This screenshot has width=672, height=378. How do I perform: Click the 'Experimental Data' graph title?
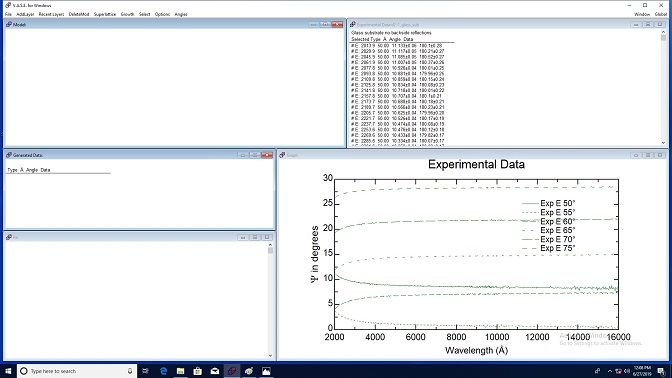coord(476,165)
